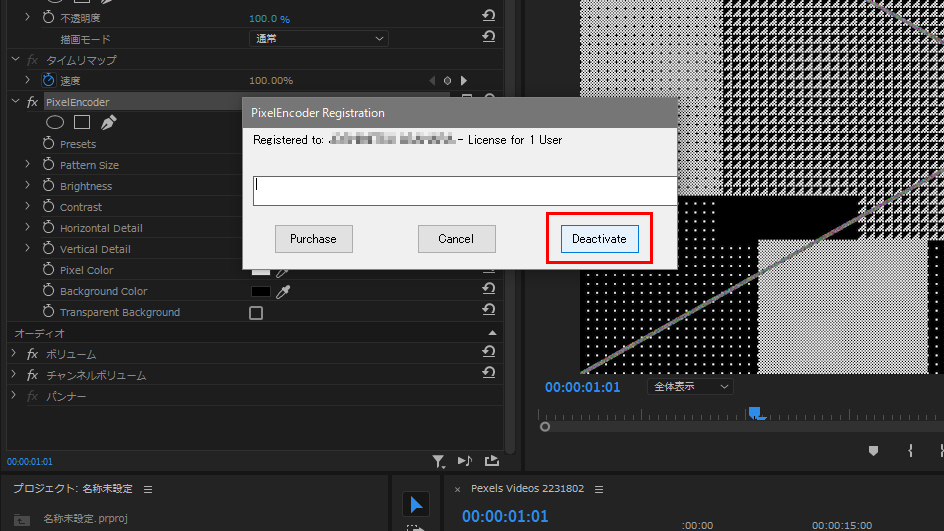
Task: Click the registration code input field
Action: (465, 191)
